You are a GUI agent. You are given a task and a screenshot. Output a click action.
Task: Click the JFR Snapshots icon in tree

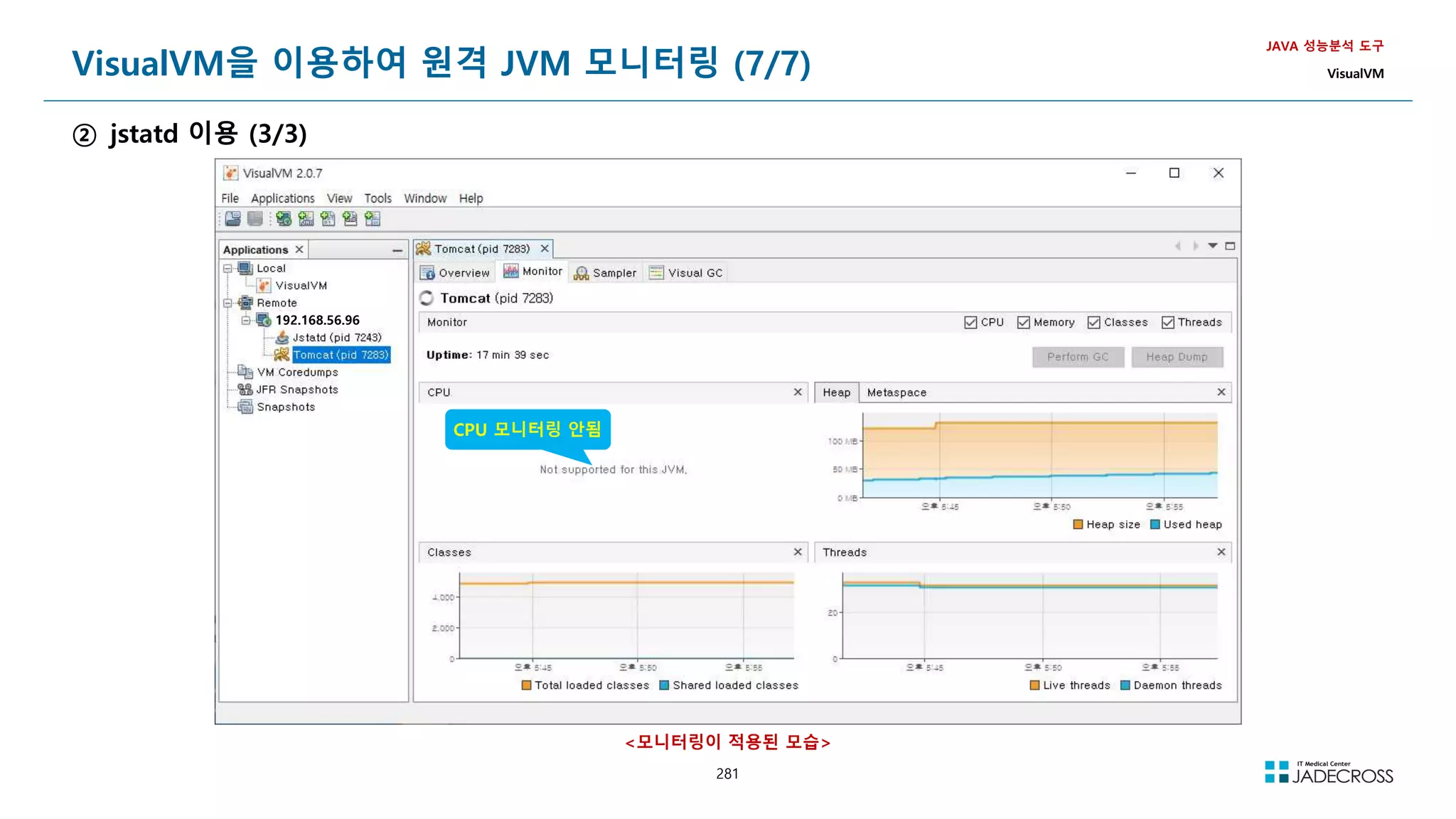(x=245, y=389)
